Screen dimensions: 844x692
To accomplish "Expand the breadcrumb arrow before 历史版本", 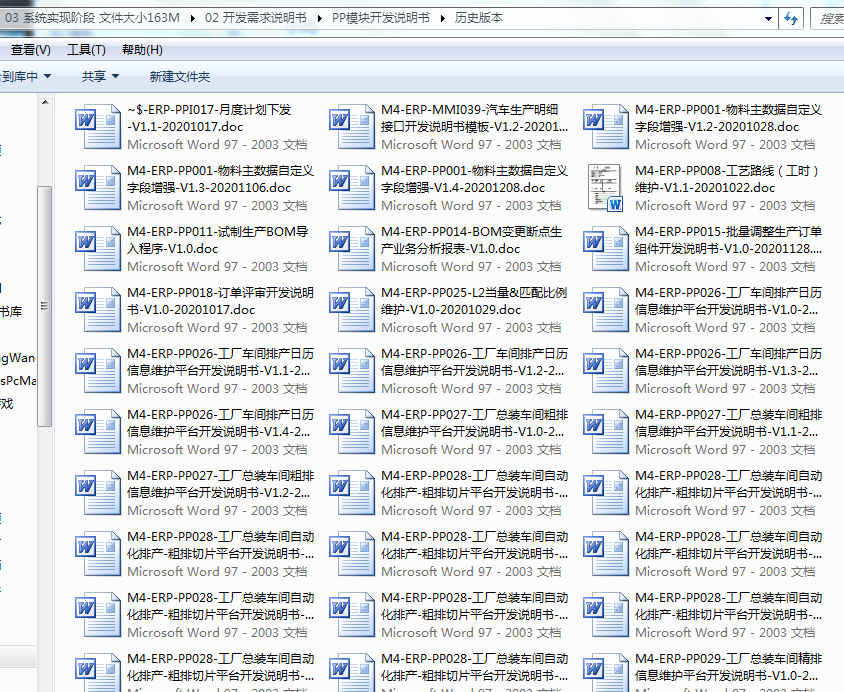I will point(446,18).
